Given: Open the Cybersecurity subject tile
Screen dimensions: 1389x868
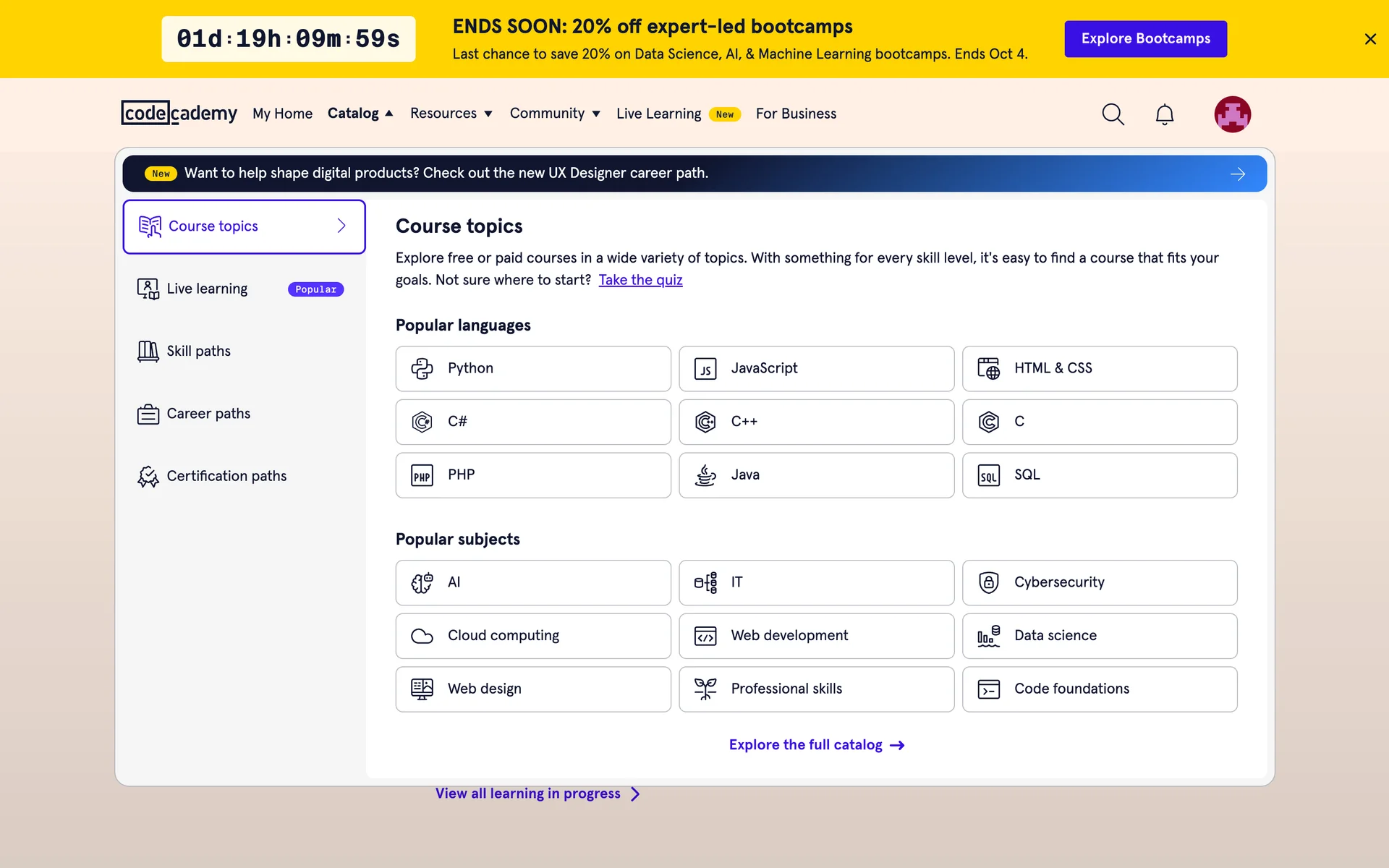Looking at the screenshot, I should pyautogui.click(x=1099, y=582).
